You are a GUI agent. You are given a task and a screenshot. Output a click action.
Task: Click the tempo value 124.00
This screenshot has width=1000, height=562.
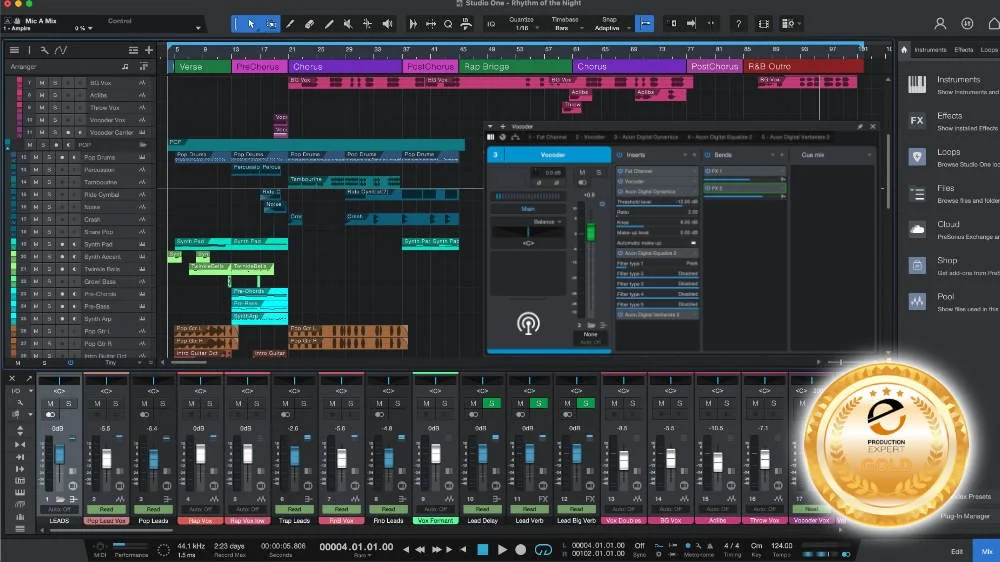781,546
